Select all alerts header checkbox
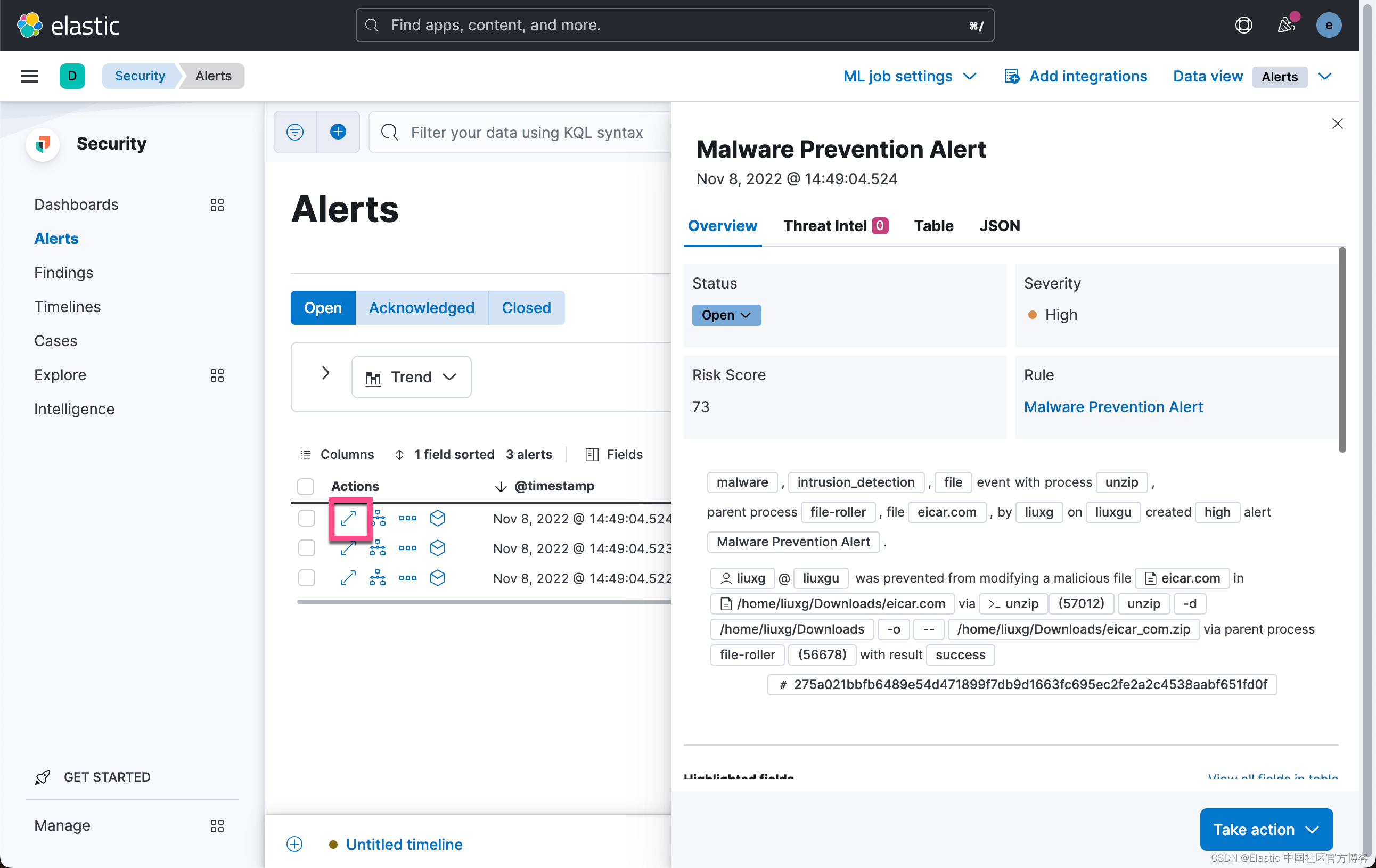Image resolution: width=1376 pixels, height=868 pixels. tap(306, 486)
